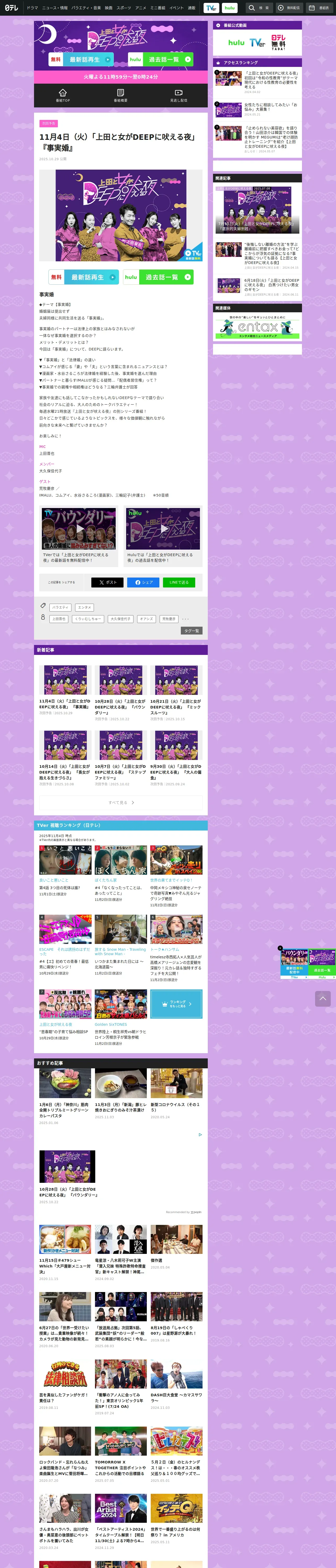The width and height of the screenshot is (336, 1568).
Task: Play the TVer バウンダリー video thumbnail
Action: 79,529
